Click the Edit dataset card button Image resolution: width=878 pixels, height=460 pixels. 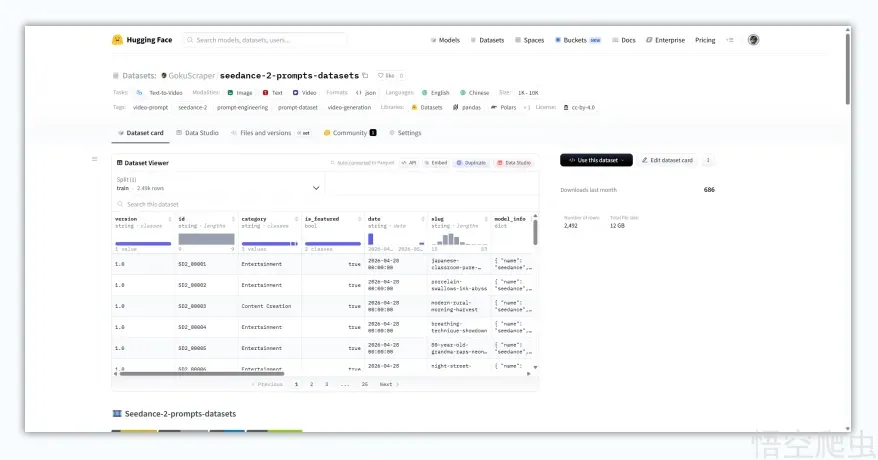(x=667, y=160)
